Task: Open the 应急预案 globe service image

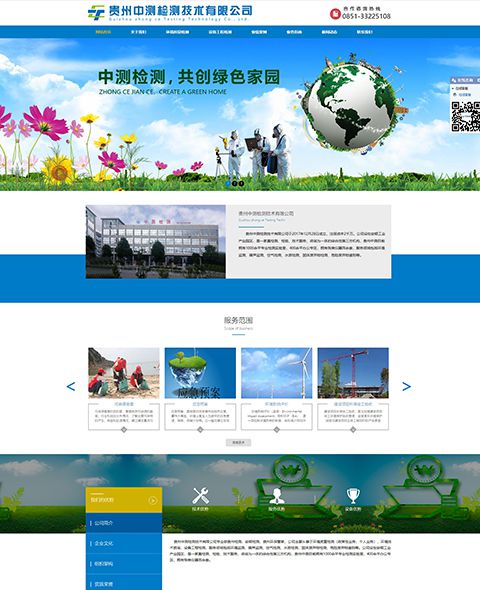Action: 200,373
